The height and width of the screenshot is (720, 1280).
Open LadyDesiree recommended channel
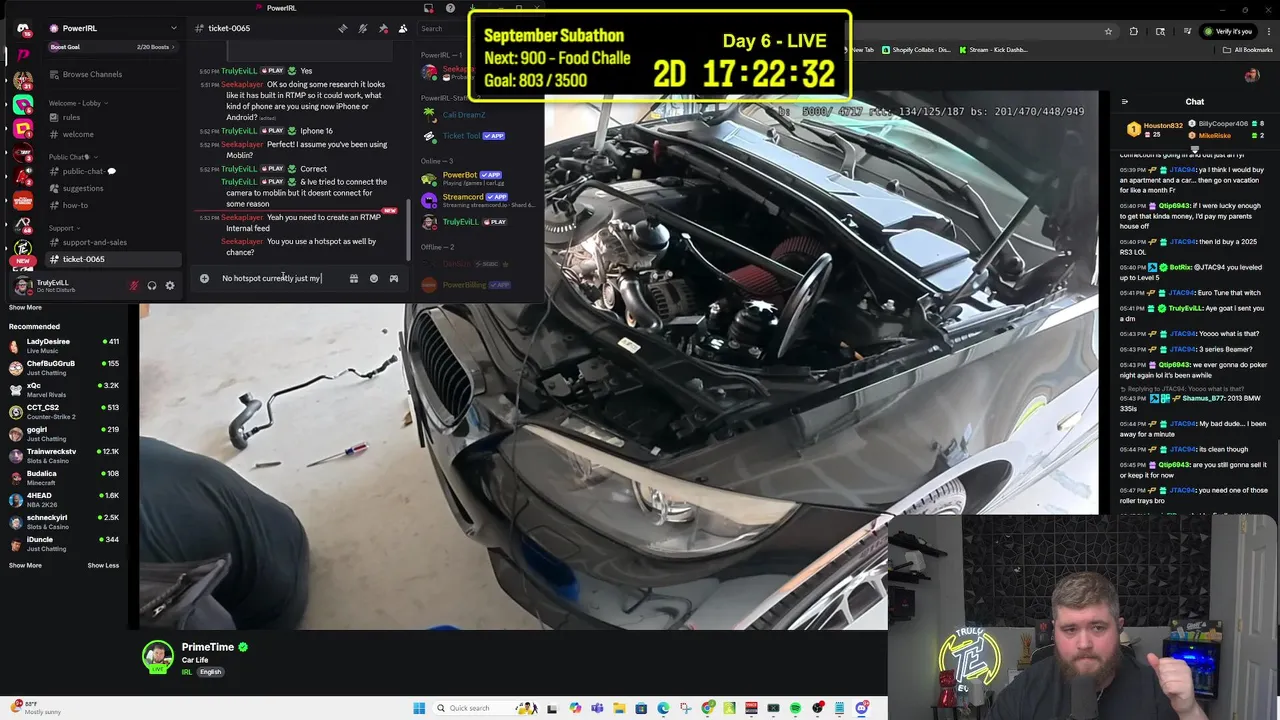pos(63,345)
